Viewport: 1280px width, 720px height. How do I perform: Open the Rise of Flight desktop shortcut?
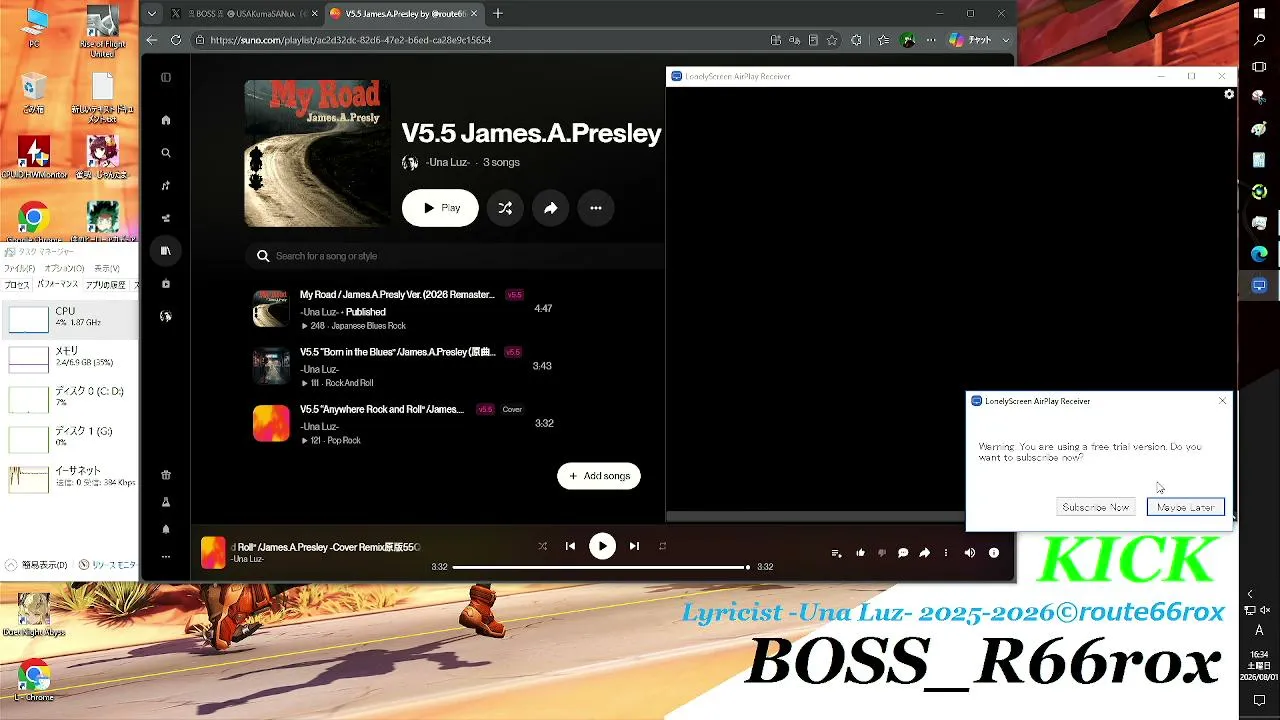click(102, 33)
